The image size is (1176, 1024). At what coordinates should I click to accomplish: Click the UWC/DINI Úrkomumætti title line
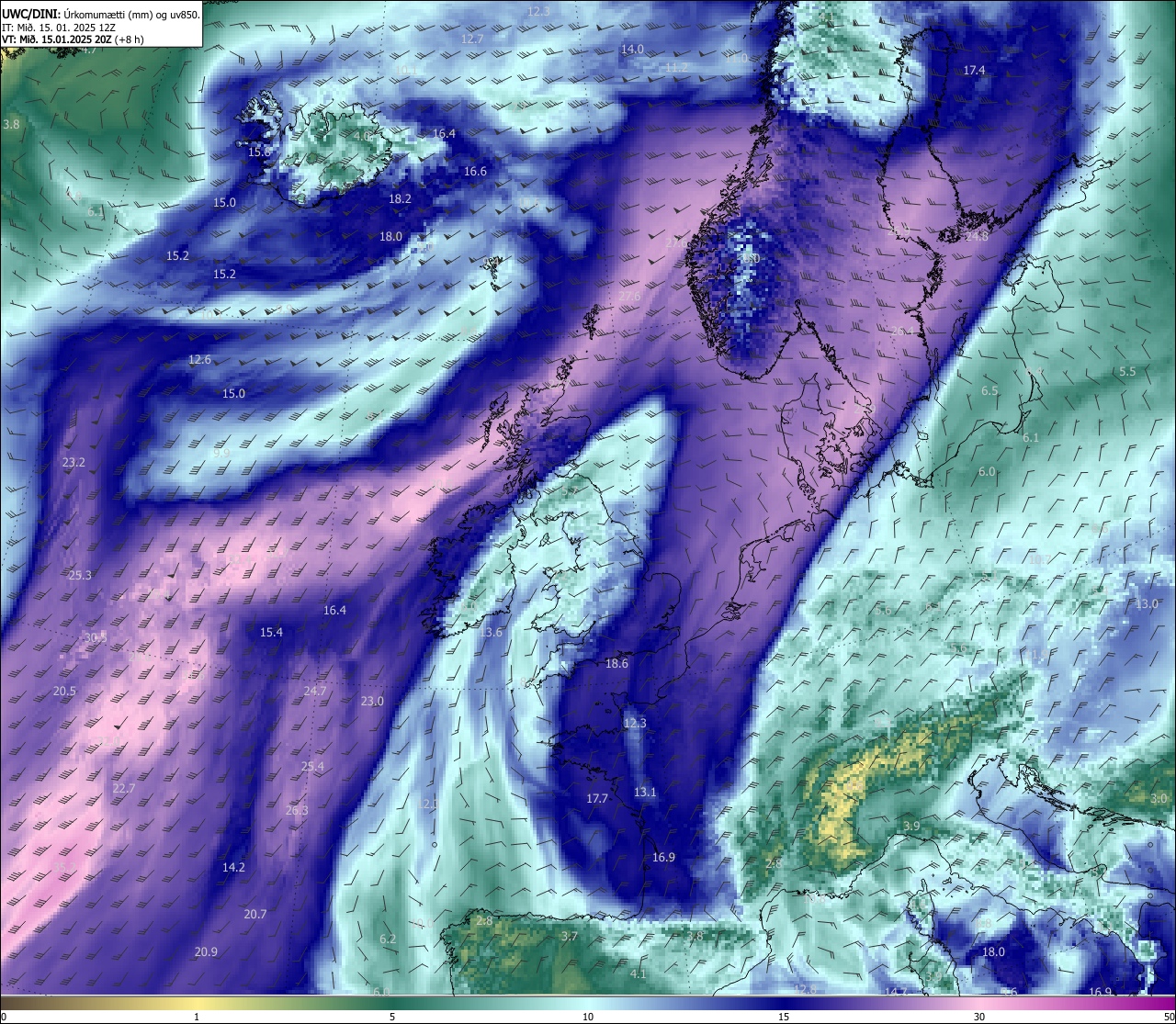tap(101, 13)
